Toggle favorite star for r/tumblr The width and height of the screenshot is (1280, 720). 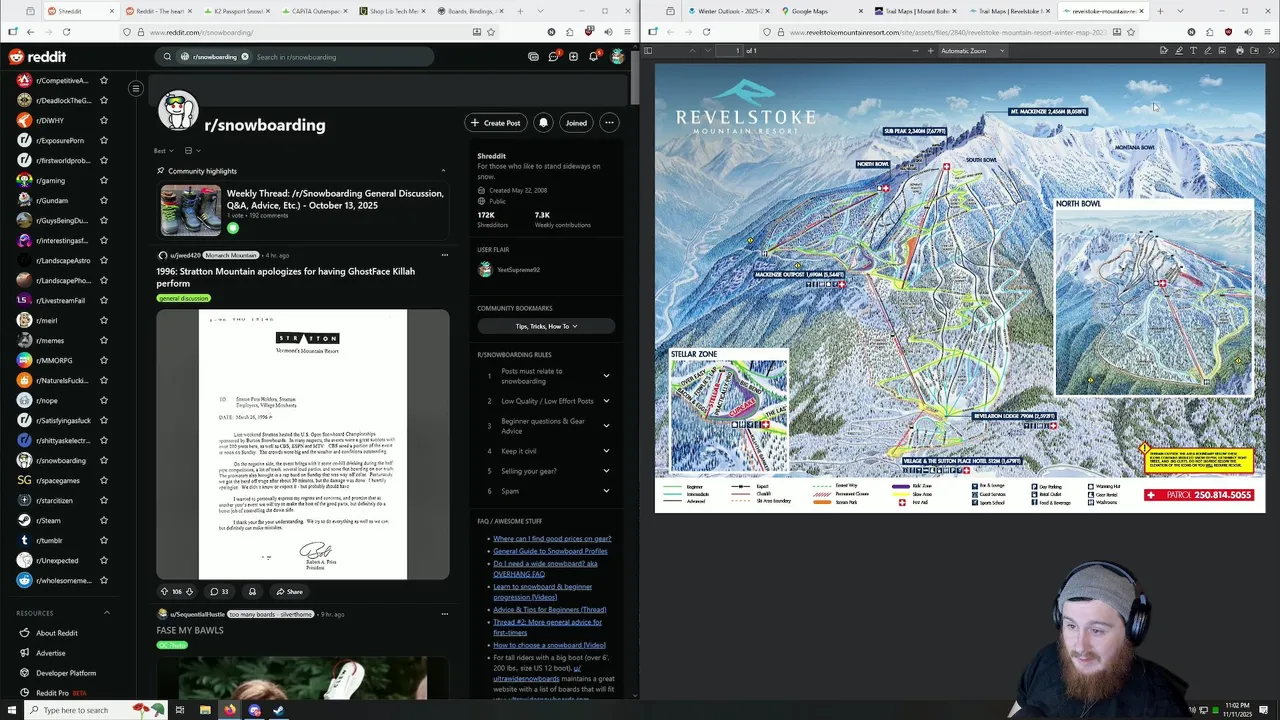[x=103, y=540]
